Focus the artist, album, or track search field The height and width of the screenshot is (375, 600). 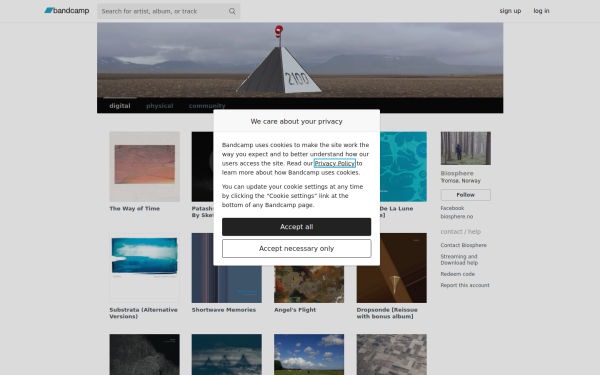click(x=168, y=11)
